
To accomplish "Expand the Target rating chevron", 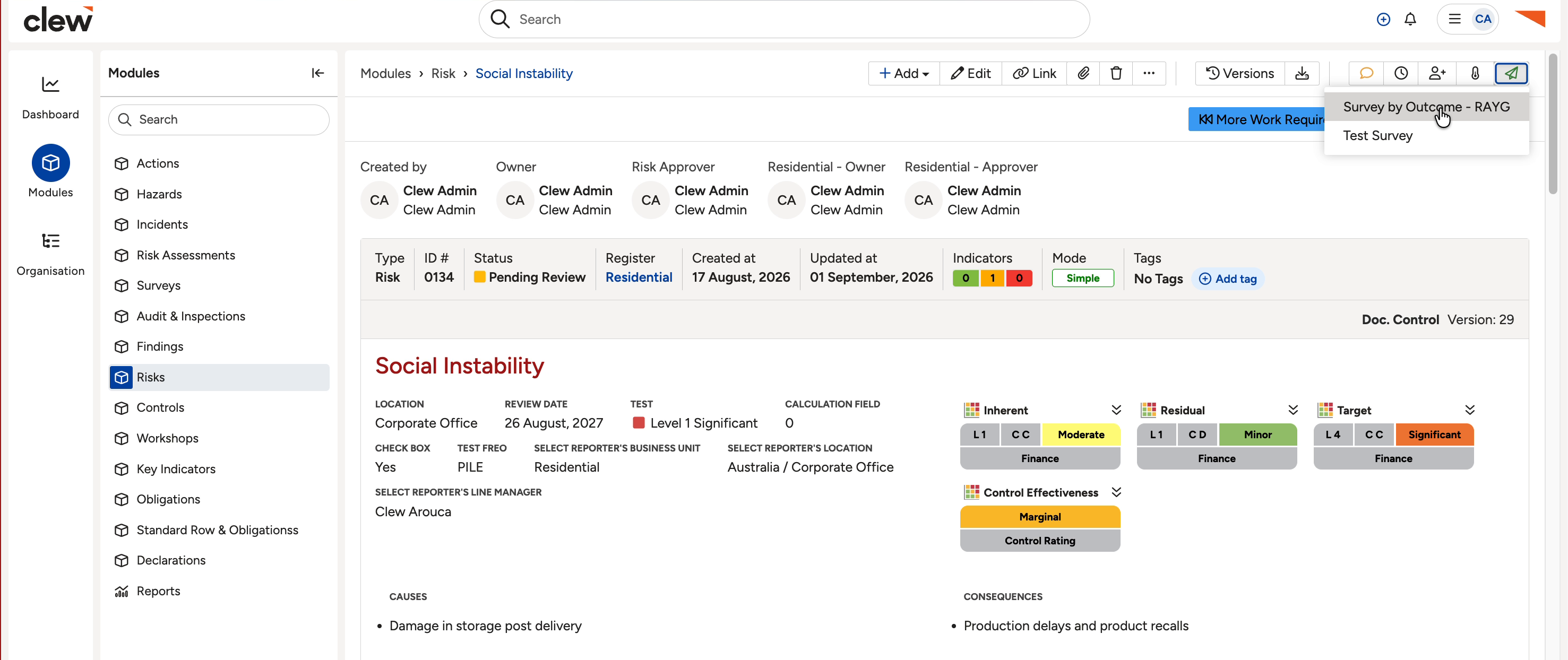I will click(1469, 410).
